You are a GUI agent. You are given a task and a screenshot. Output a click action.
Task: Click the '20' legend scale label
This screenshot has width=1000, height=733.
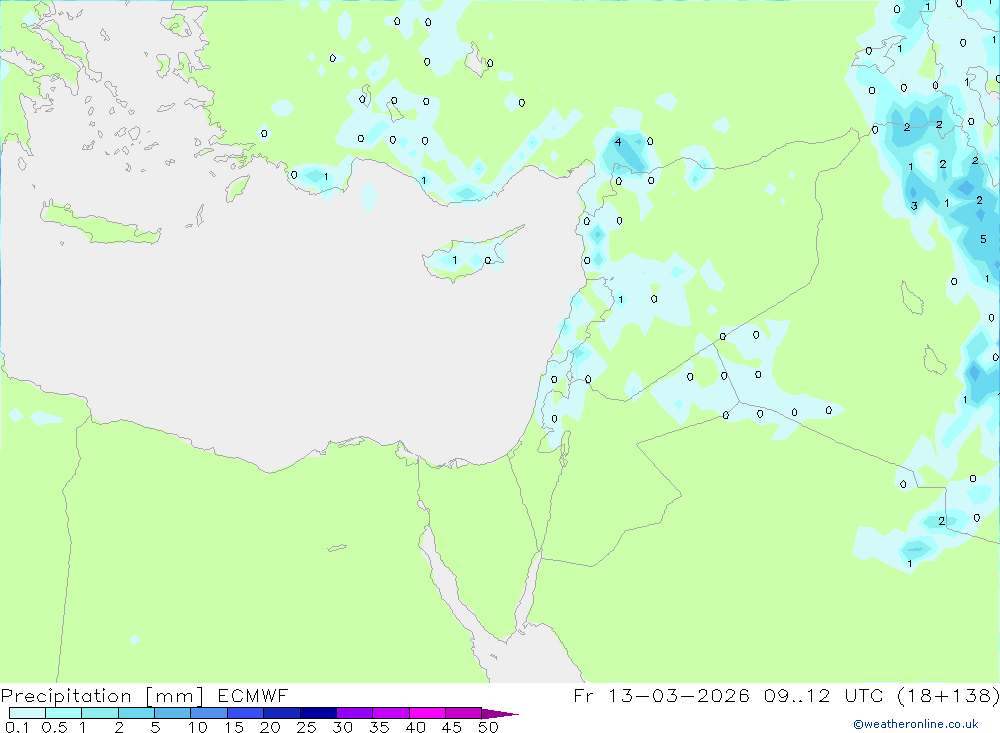270,727
